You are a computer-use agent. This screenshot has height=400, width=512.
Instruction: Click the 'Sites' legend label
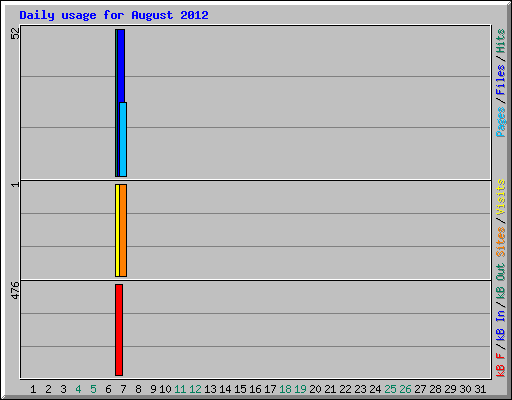point(500,242)
